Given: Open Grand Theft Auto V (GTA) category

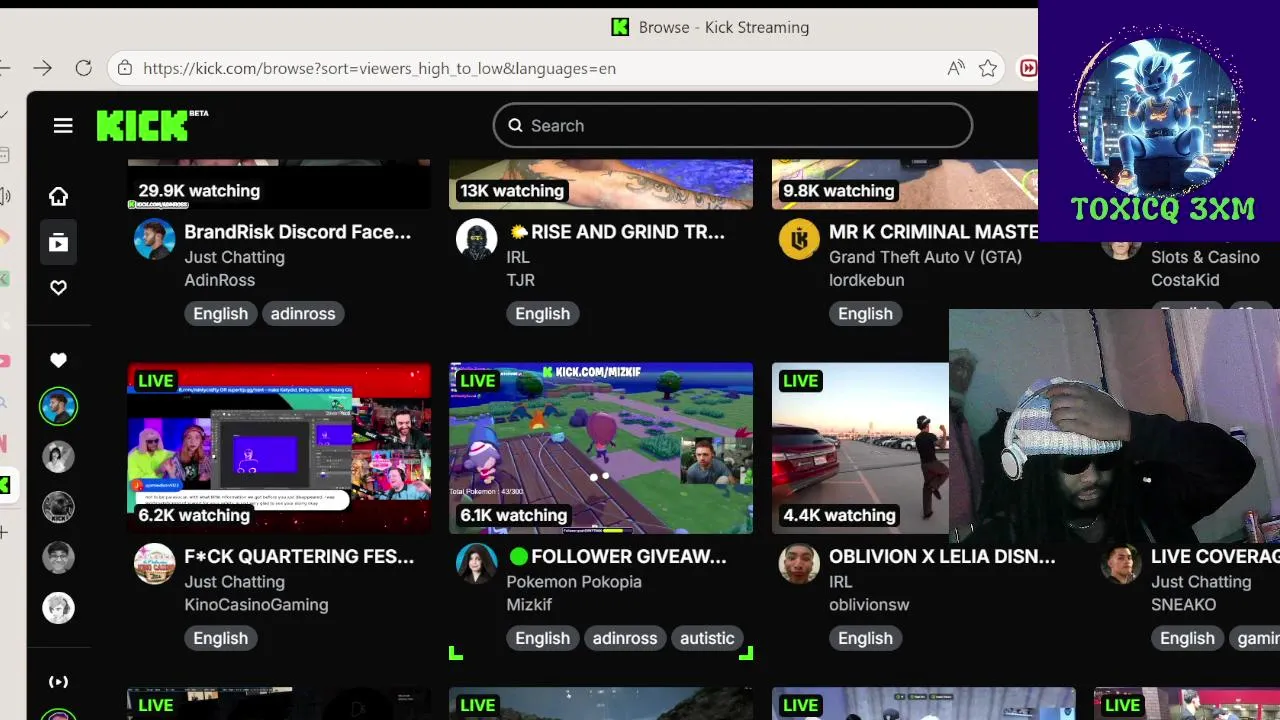Looking at the screenshot, I should coord(925,257).
